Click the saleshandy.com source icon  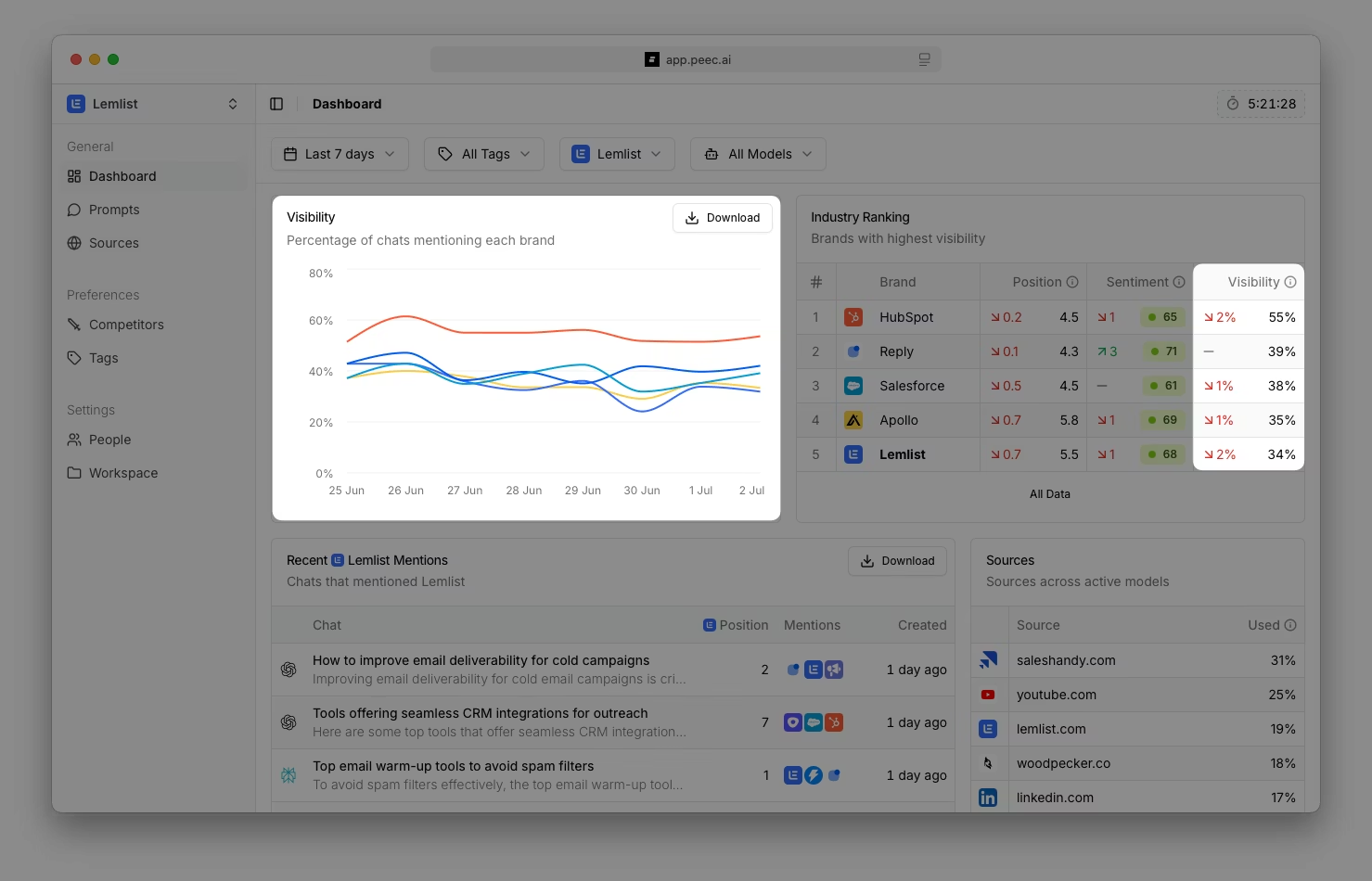point(988,660)
